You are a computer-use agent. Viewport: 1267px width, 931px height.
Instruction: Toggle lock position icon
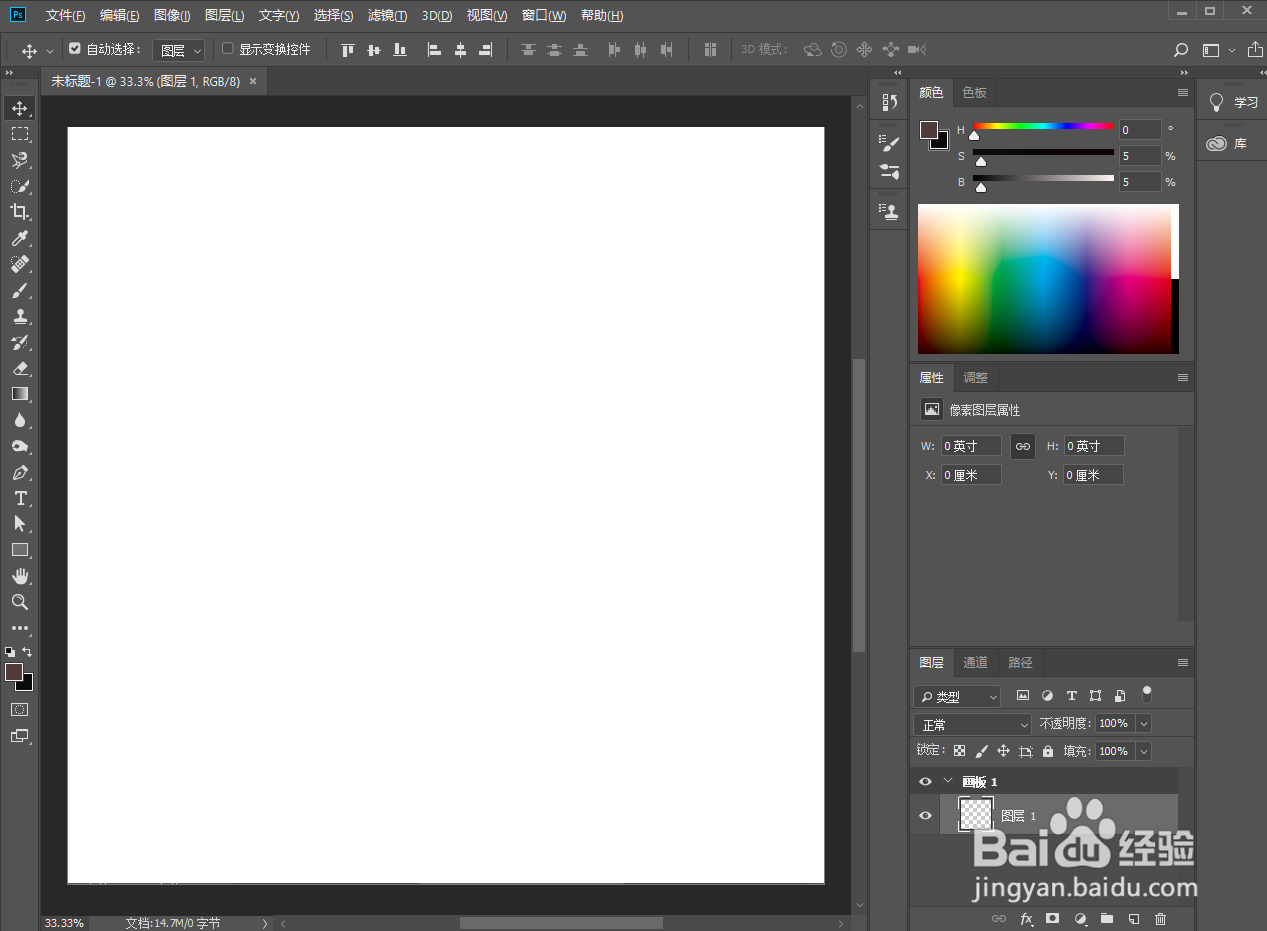pyautogui.click(x=1003, y=751)
